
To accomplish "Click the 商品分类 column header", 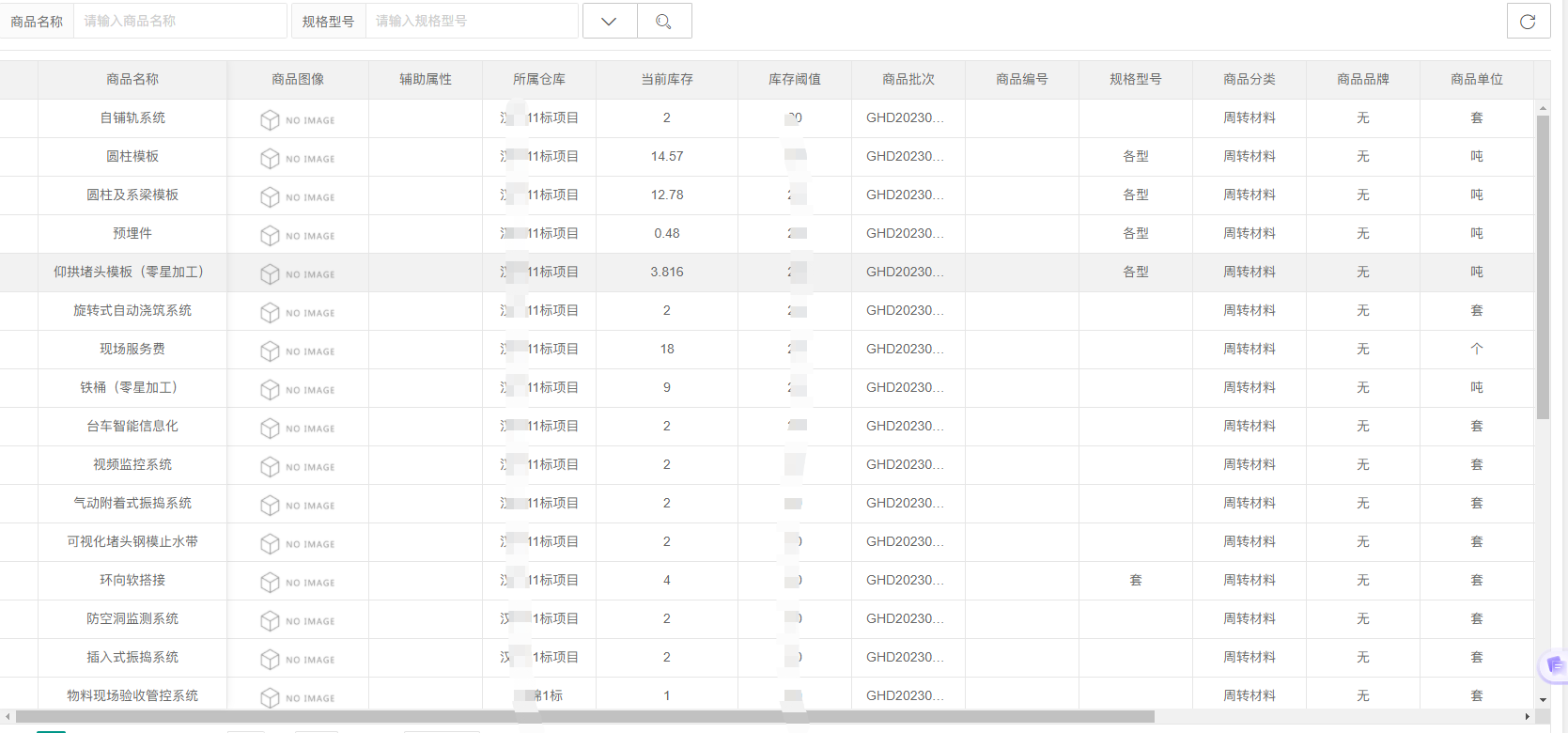I will (x=1249, y=80).
